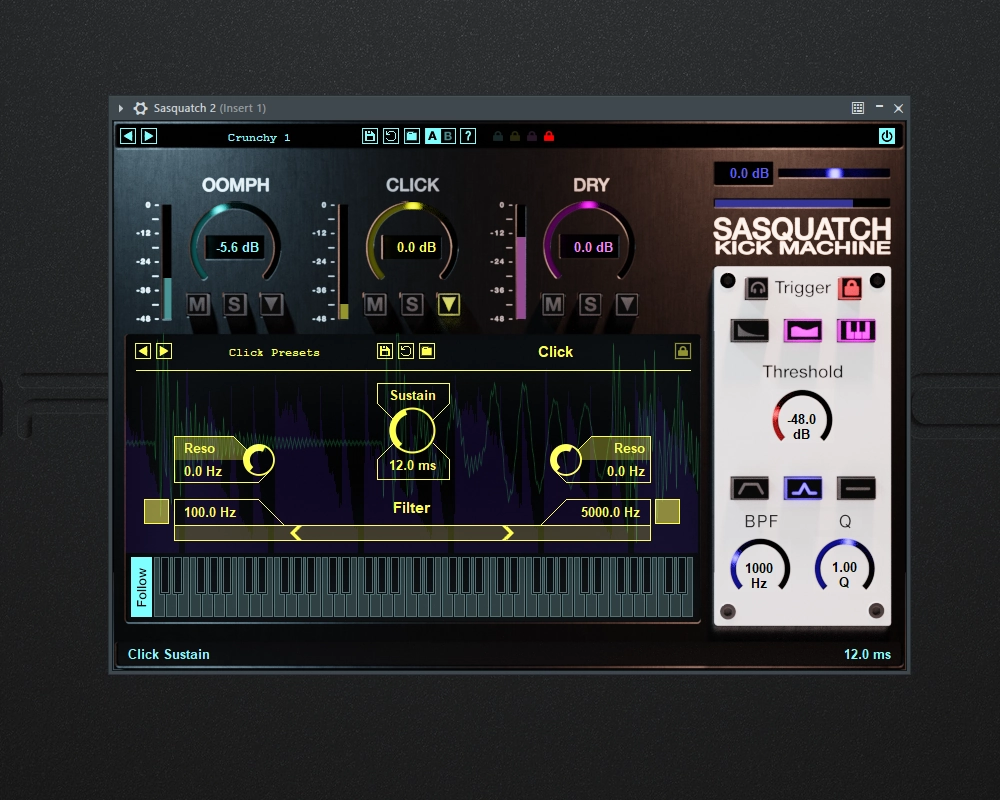The width and height of the screenshot is (1000, 800).
Task: Select the MIDI keyboard trigger mode icon
Action: coord(856,330)
